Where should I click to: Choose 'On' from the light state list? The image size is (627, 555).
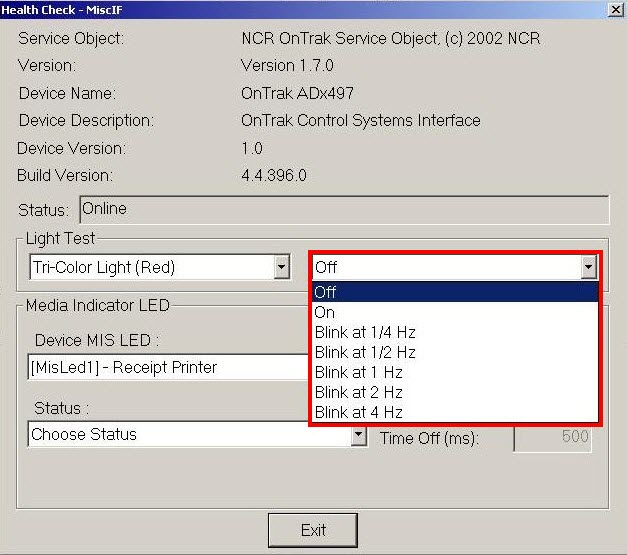click(x=455, y=312)
